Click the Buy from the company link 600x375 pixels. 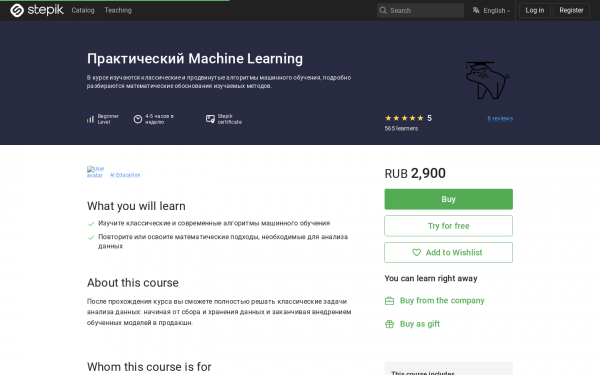(x=442, y=301)
